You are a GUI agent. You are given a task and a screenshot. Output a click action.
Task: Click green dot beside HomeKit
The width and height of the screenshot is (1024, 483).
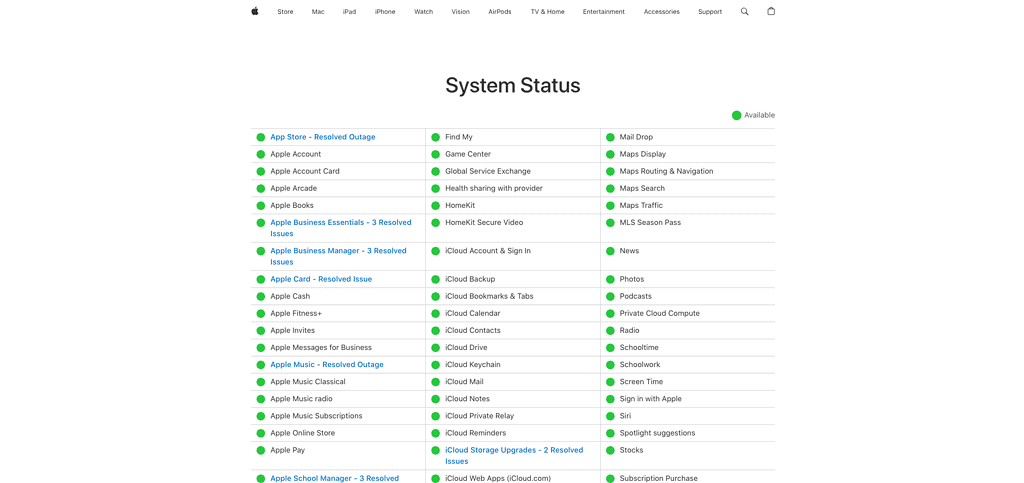pyautogui.click(x=436, y=205)
